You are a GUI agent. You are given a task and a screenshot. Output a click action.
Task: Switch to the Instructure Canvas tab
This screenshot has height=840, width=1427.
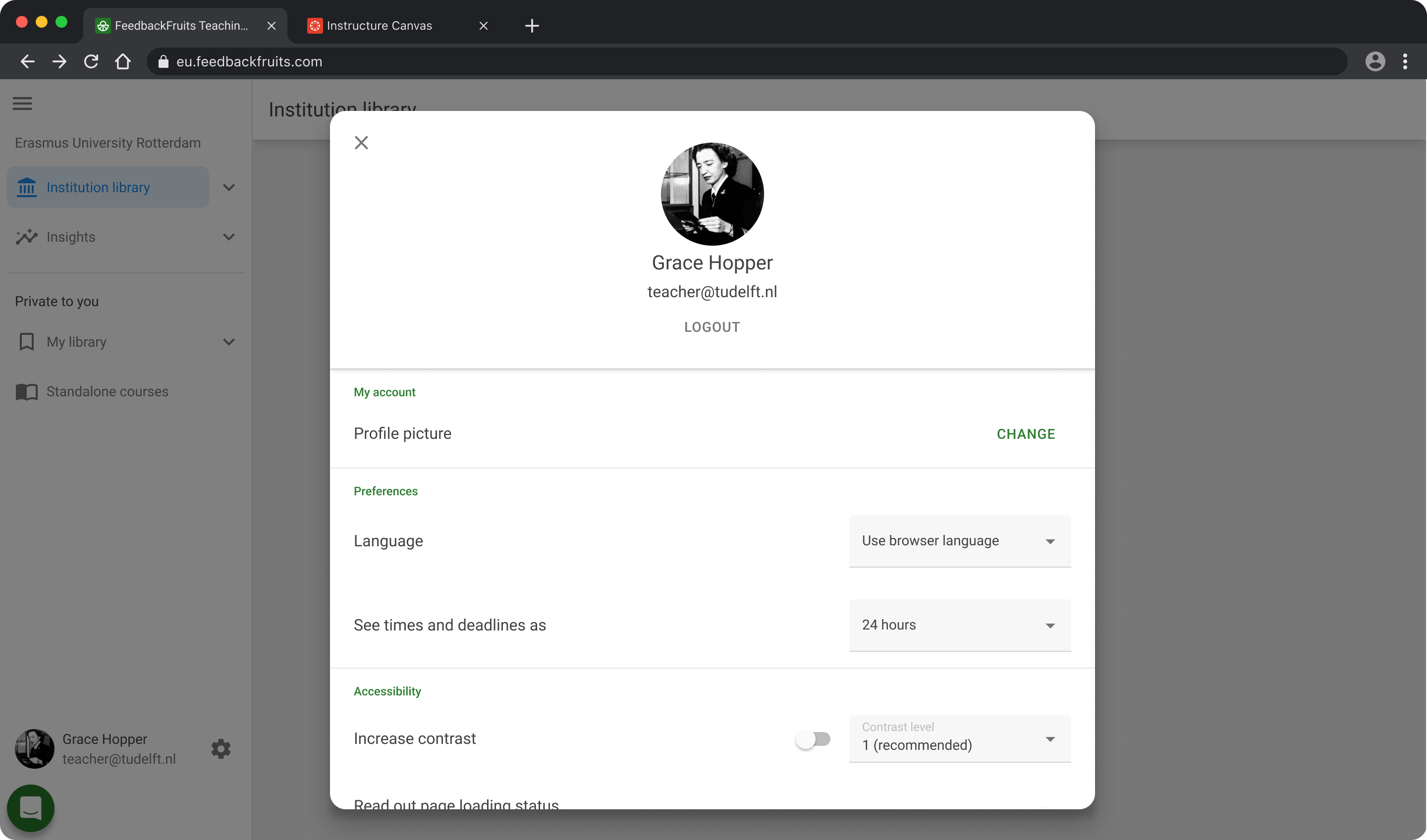[x=396, y=25]
